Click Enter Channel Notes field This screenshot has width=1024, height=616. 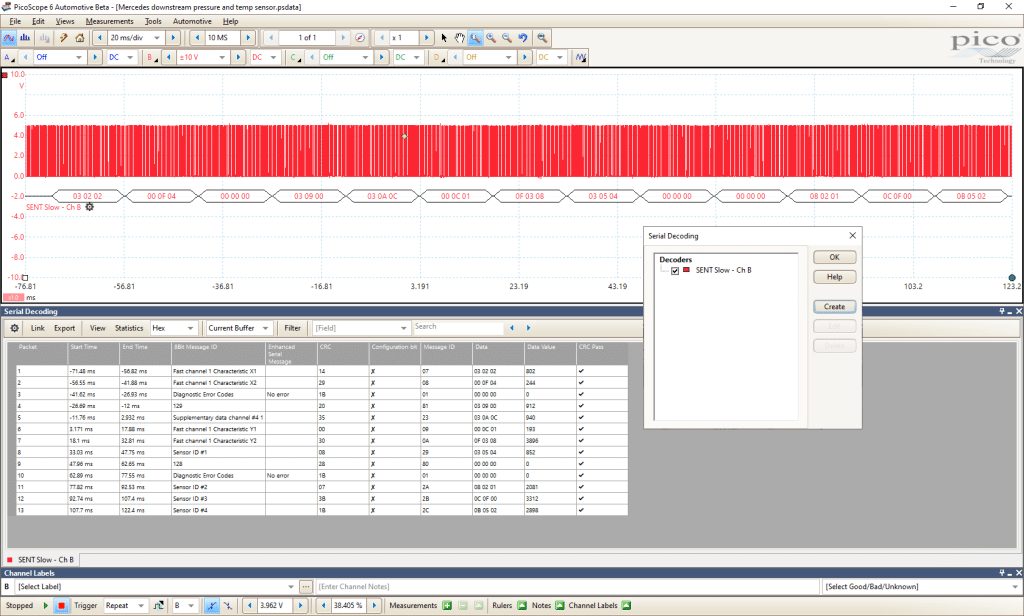tap(567, 587)
